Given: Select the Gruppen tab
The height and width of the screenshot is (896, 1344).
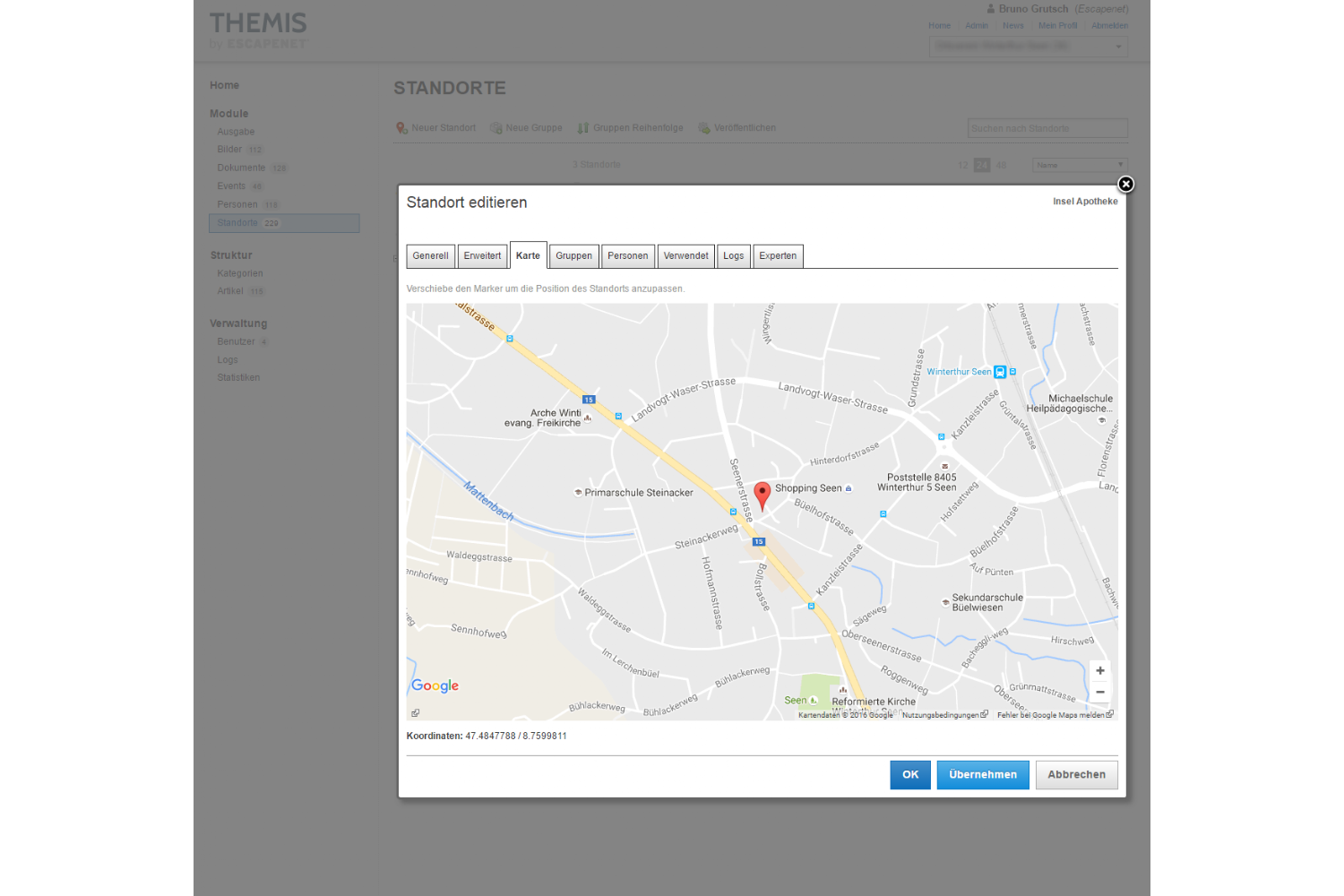Looking at the screenshot, I should (x=573, y=256).
